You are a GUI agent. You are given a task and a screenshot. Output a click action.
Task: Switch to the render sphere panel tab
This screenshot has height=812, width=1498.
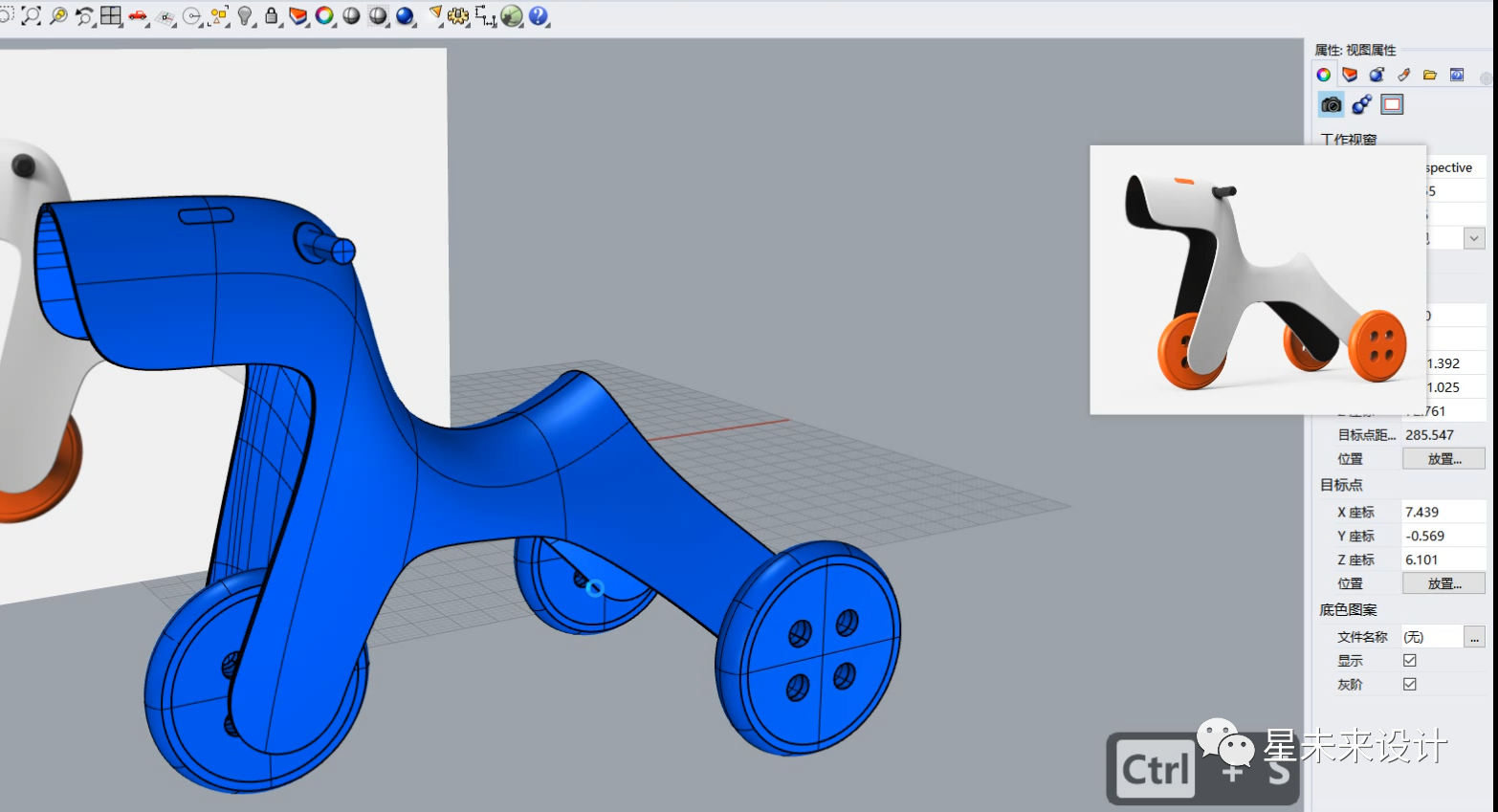(1377, 75)
